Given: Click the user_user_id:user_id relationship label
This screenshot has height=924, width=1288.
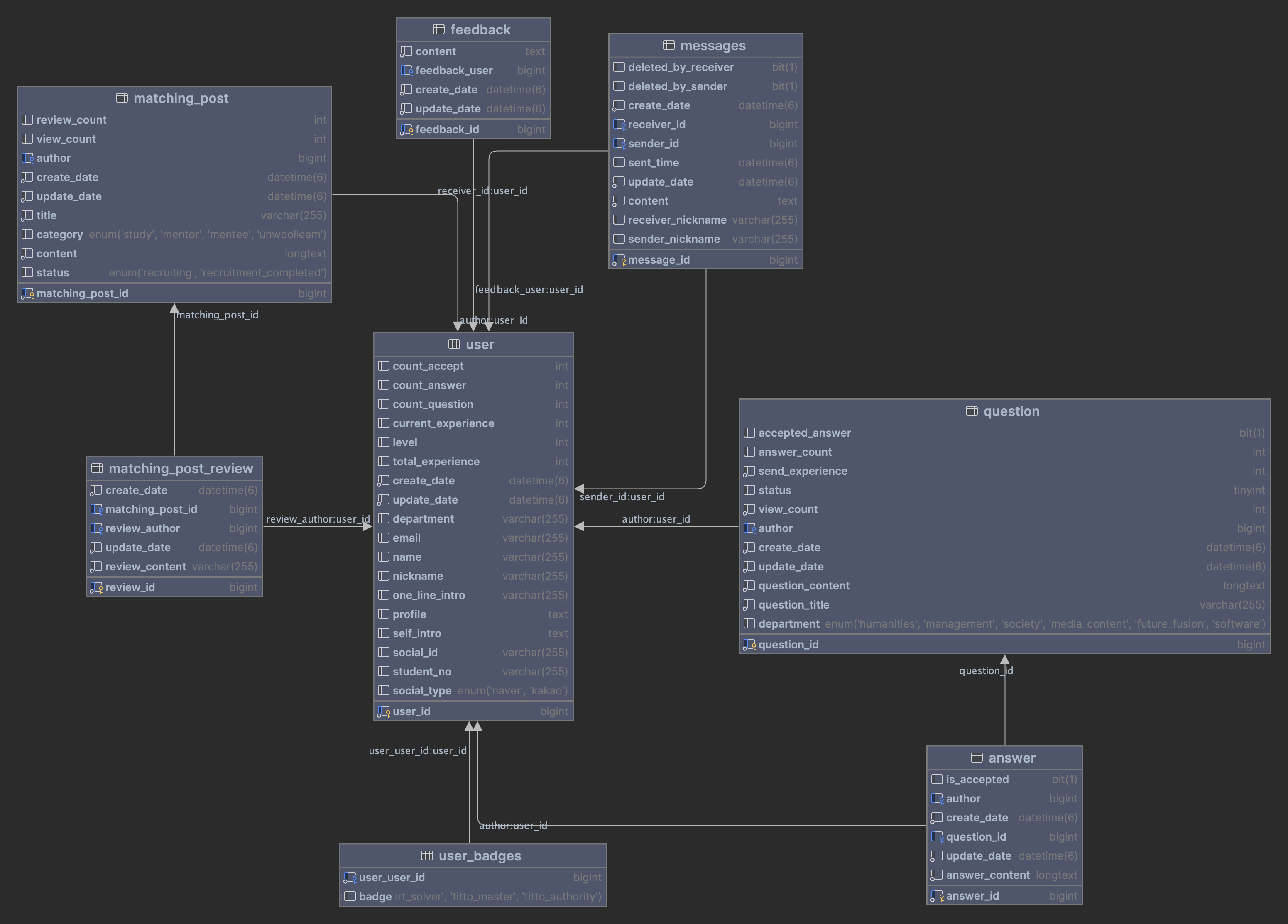Looking at the screenshot, I should [x=417, y=750].
